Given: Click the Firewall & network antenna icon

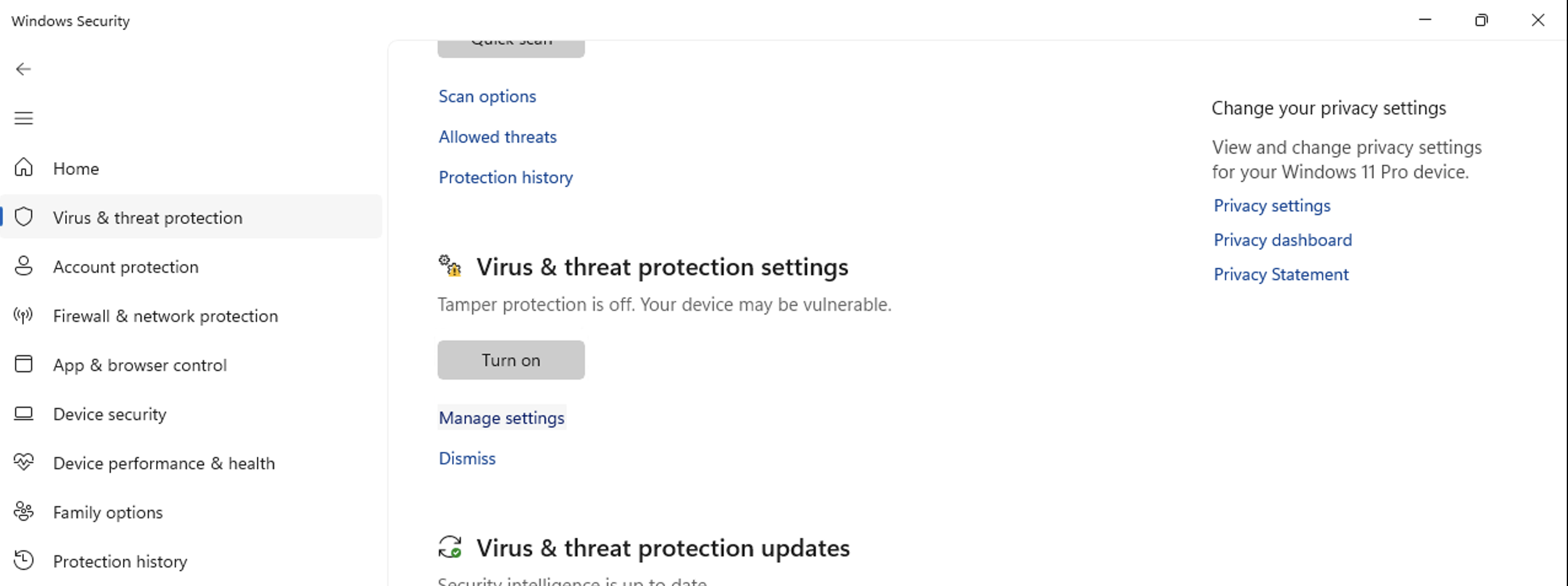Looking at the screenshot, I should pos(23,315).
